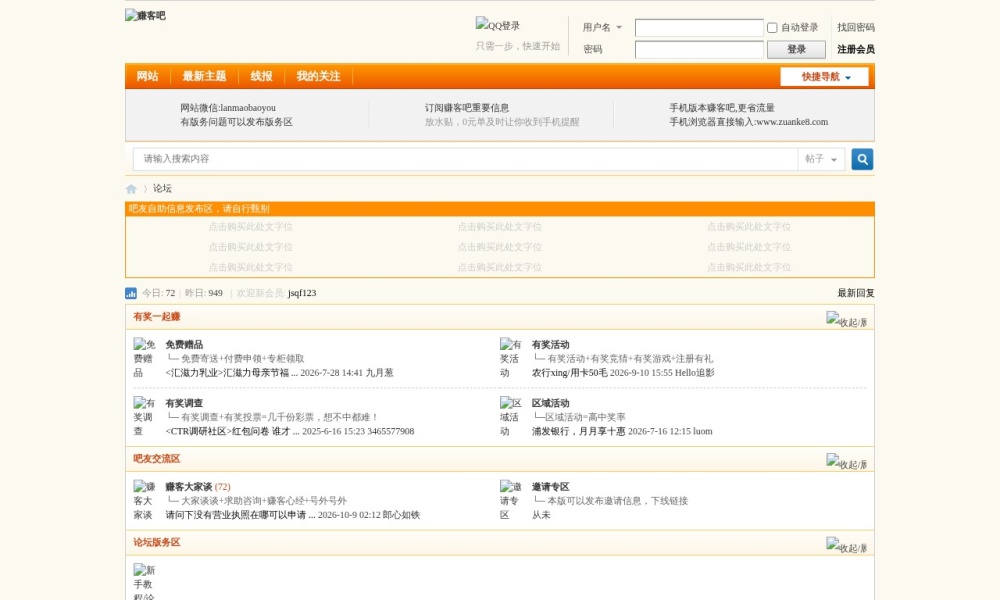Select the 最新主题 nav tab
This screenshot has width=1000, height=600.
(204, 77)
